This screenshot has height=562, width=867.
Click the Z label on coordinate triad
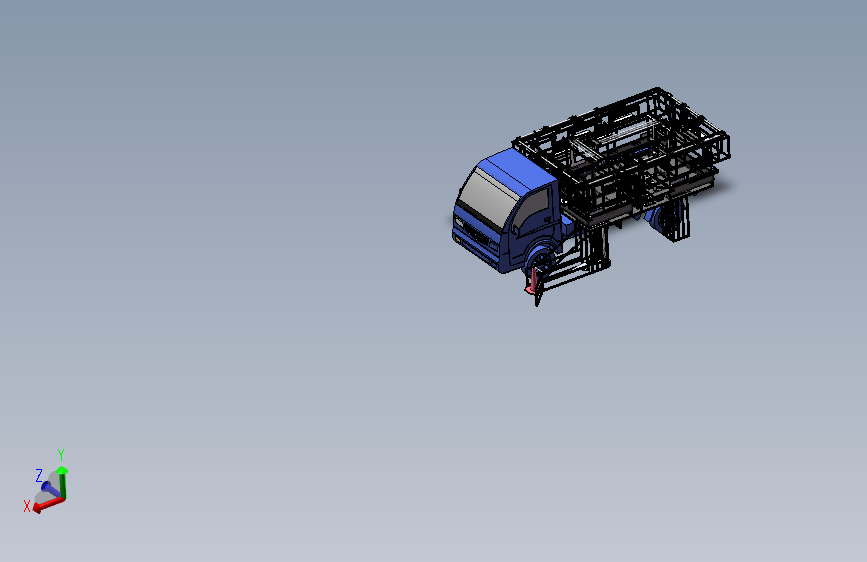point(39,475)
